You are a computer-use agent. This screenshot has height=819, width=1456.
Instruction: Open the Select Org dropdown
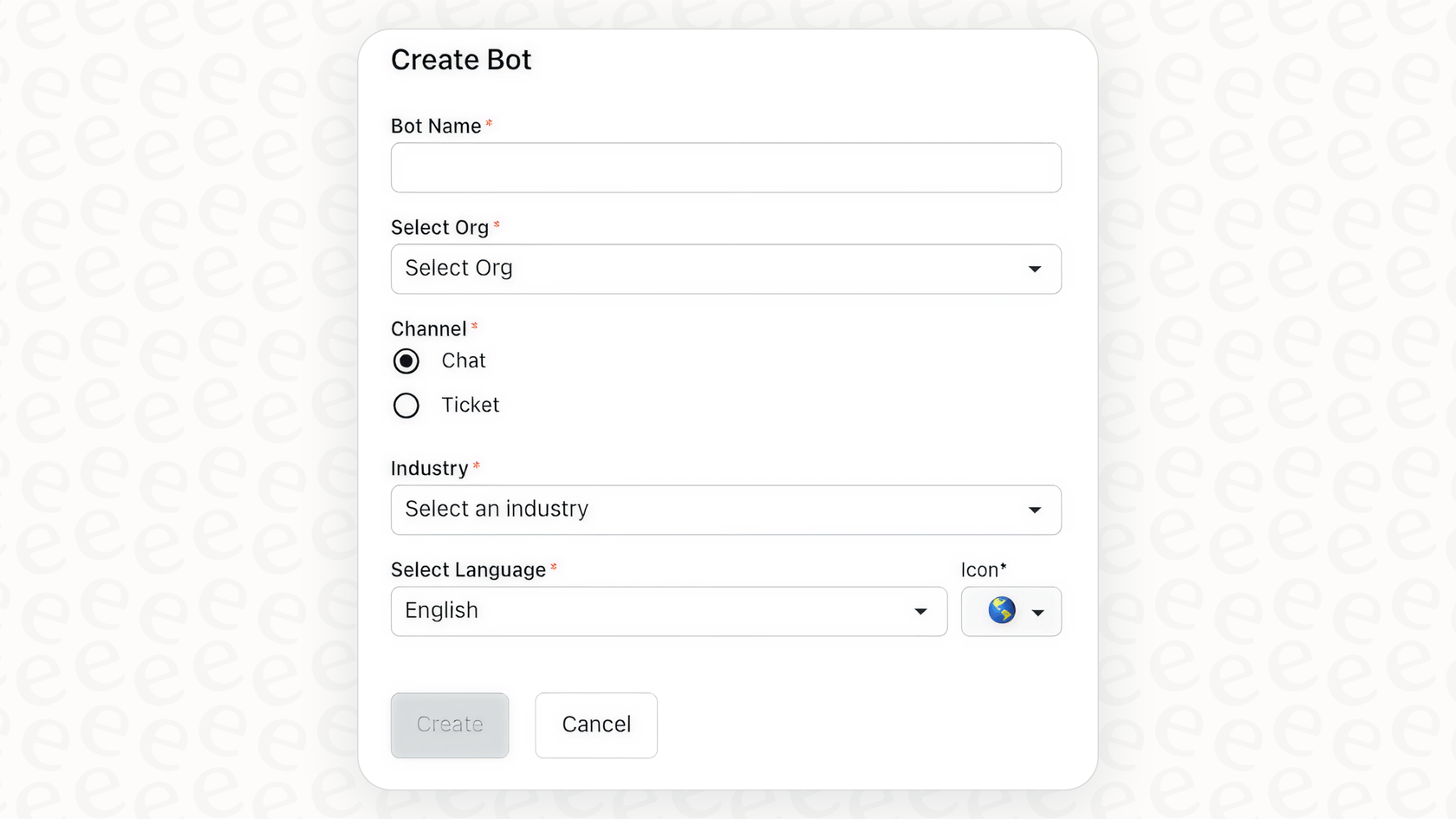726,270
